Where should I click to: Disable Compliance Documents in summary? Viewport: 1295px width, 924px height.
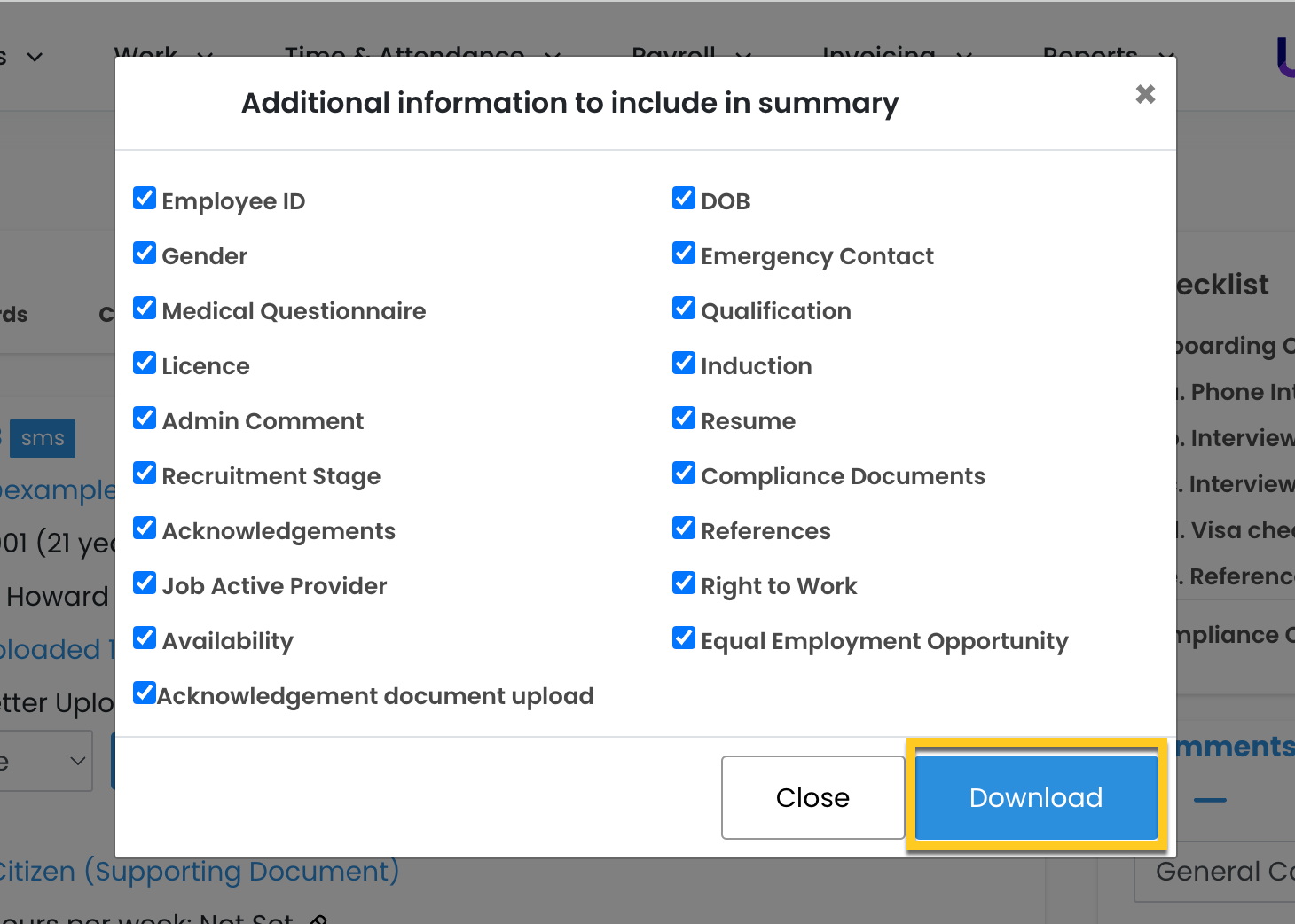coord(684,474)
